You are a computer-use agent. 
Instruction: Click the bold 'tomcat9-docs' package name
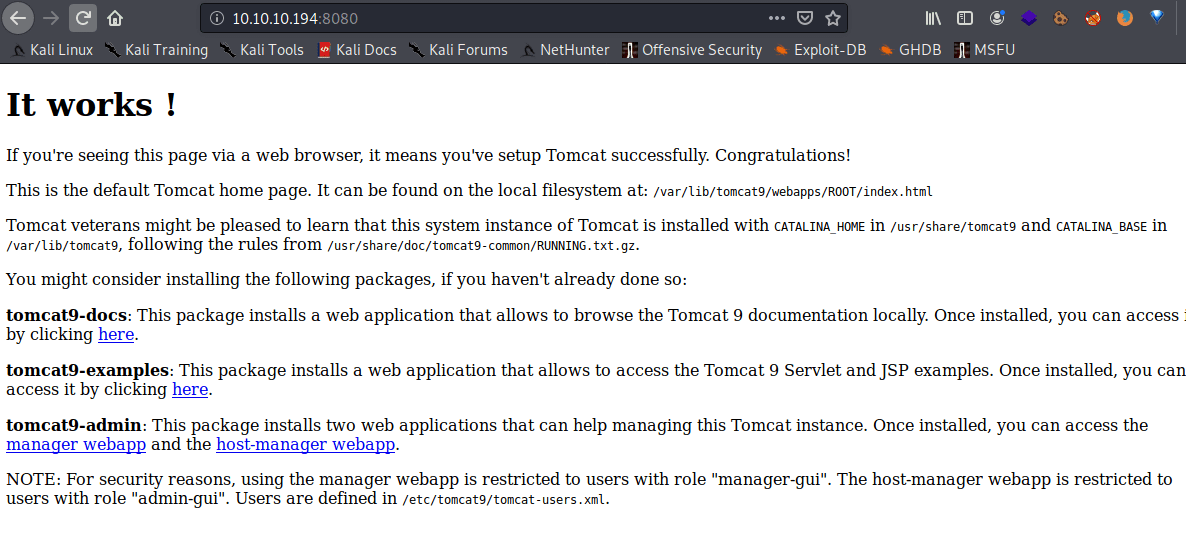[68, 315]
